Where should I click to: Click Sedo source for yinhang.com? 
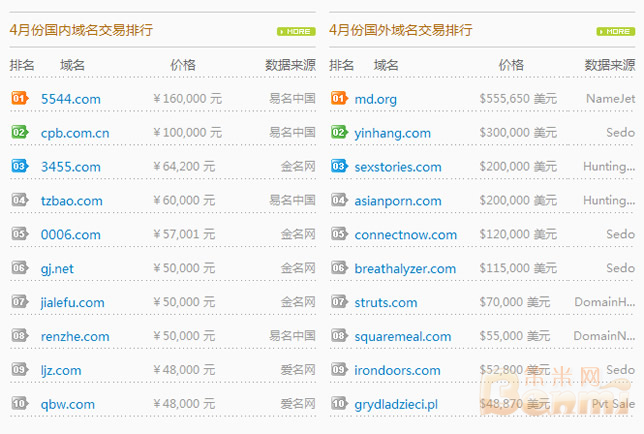point(621,132)
